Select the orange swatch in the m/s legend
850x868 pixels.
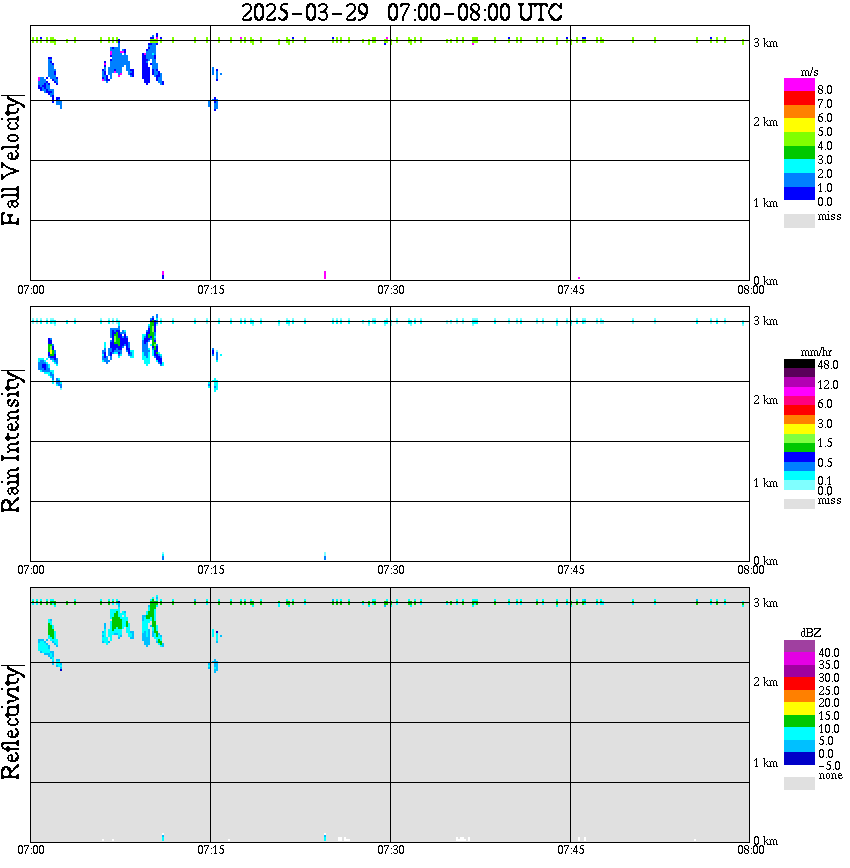click(x=799, y=112)
